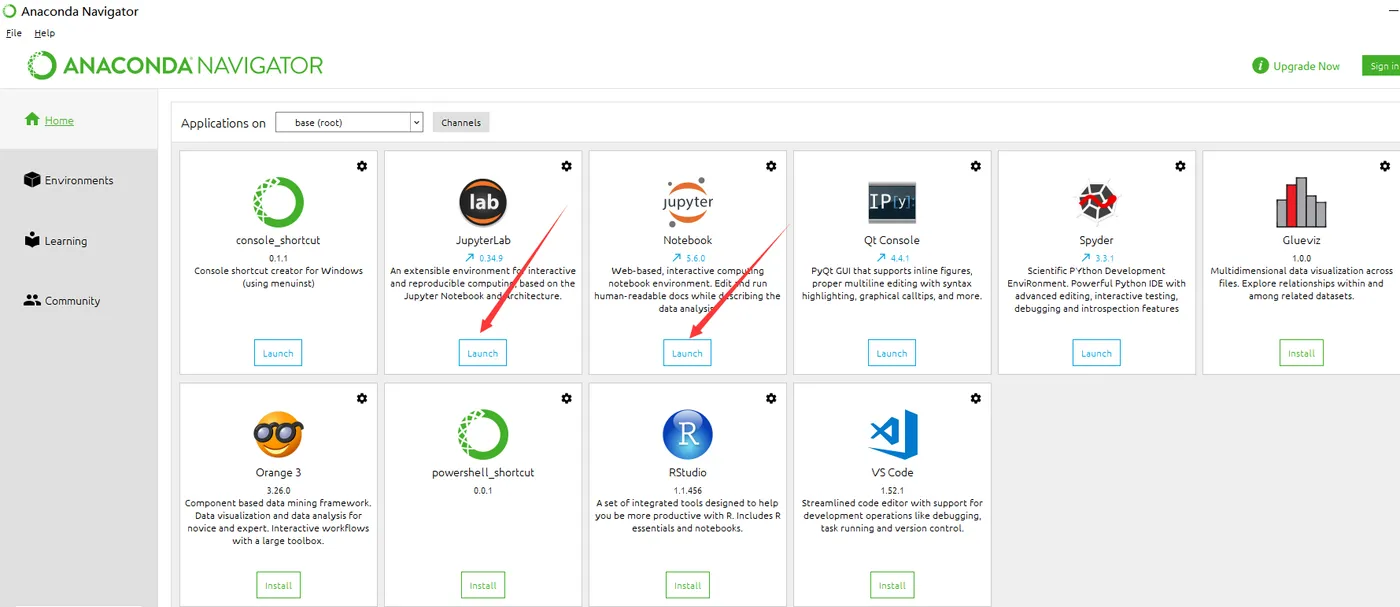Screen dimensions: 1400x607
Task: Click the Home house icon in sidebar
Action: pyautogui.click(x=32, y=119)
